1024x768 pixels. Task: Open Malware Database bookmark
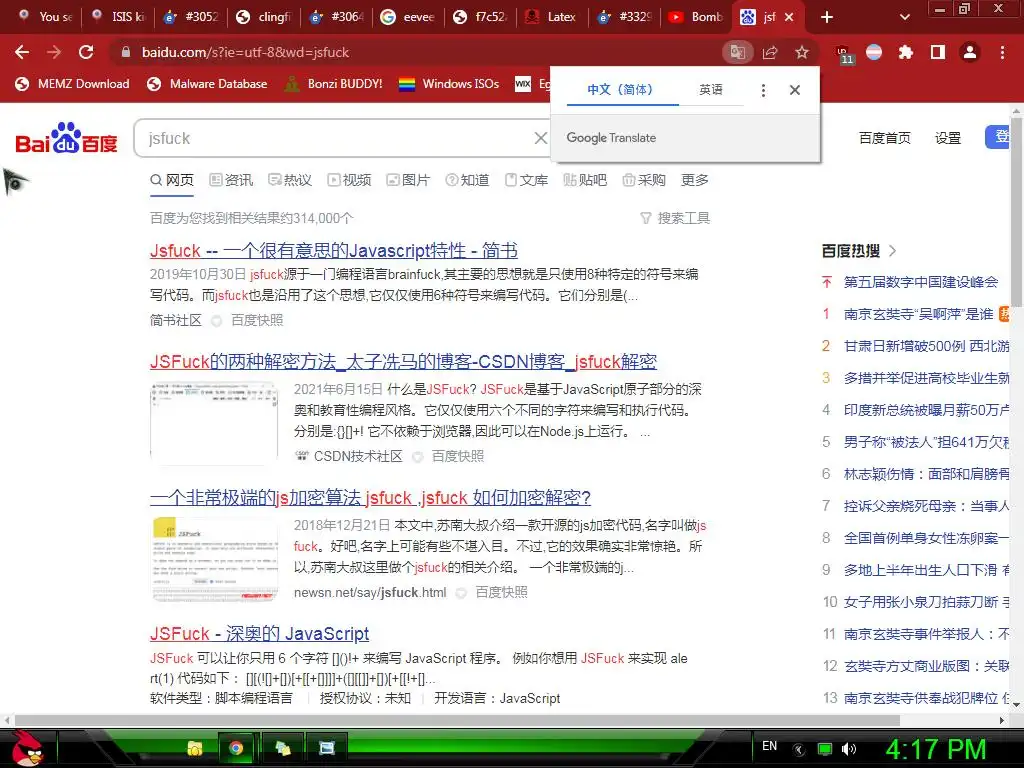point(207,84)
